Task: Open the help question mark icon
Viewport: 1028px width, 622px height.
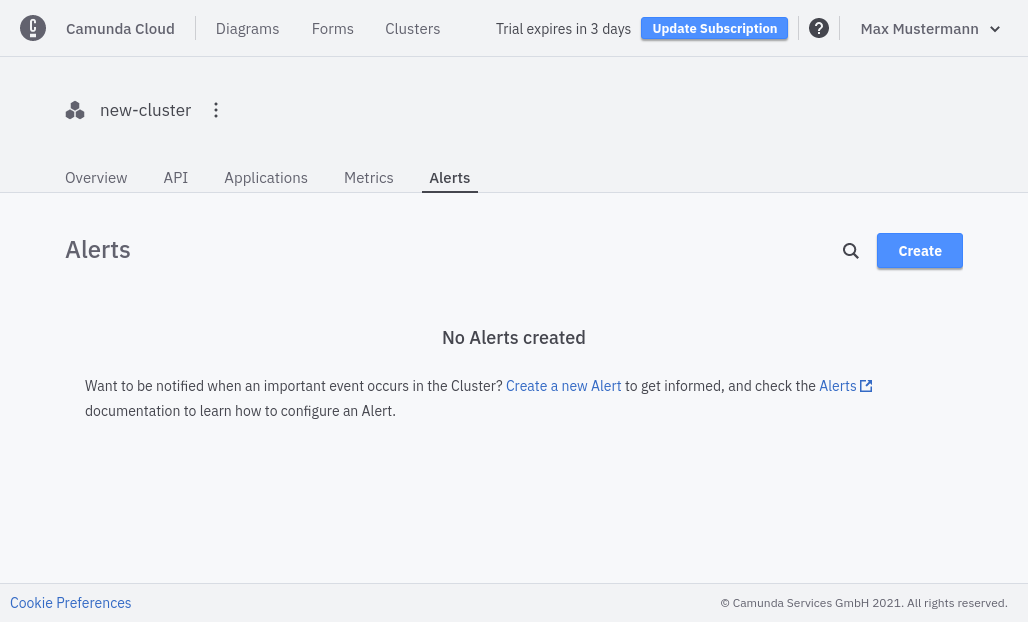Action: tap(818, 28)
